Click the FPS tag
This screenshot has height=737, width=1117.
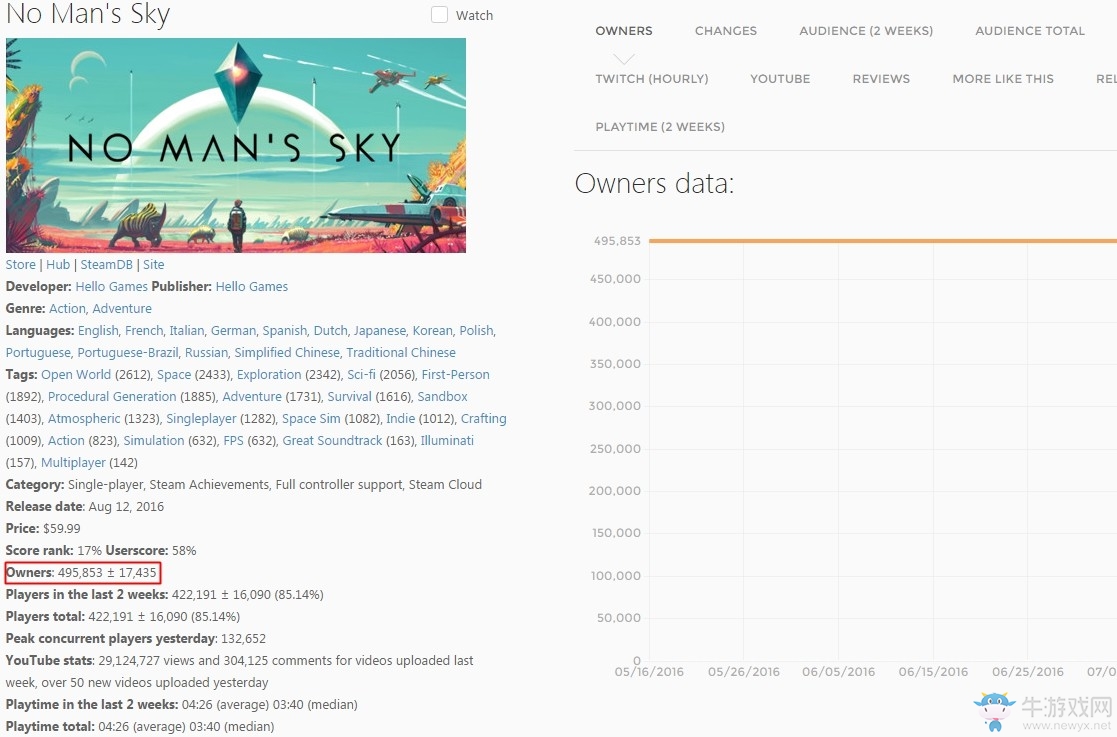click(x=234, y=441)
